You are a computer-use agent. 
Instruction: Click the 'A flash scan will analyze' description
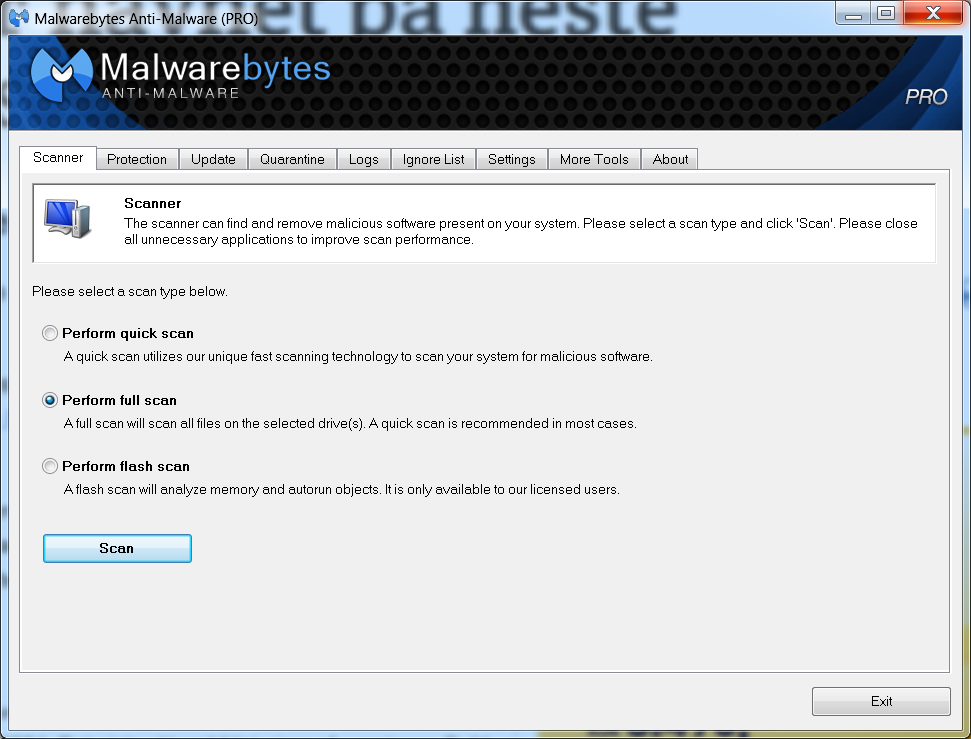[341, 489]
